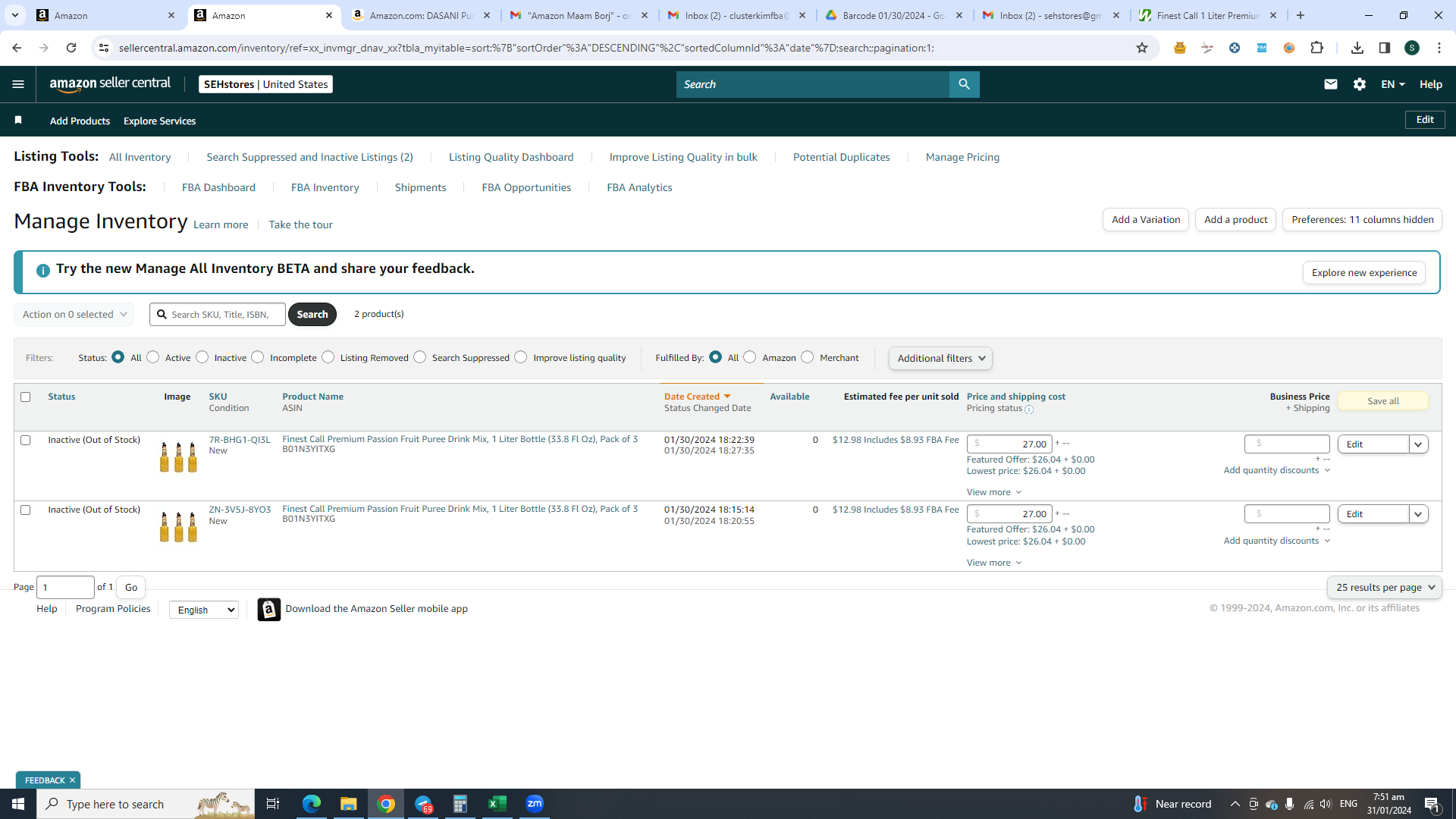Switch to the Finest Call 1 Liter tab
Image resolution: width=1456 pixels, height=819 pixels.
[x=1208, y=15]
